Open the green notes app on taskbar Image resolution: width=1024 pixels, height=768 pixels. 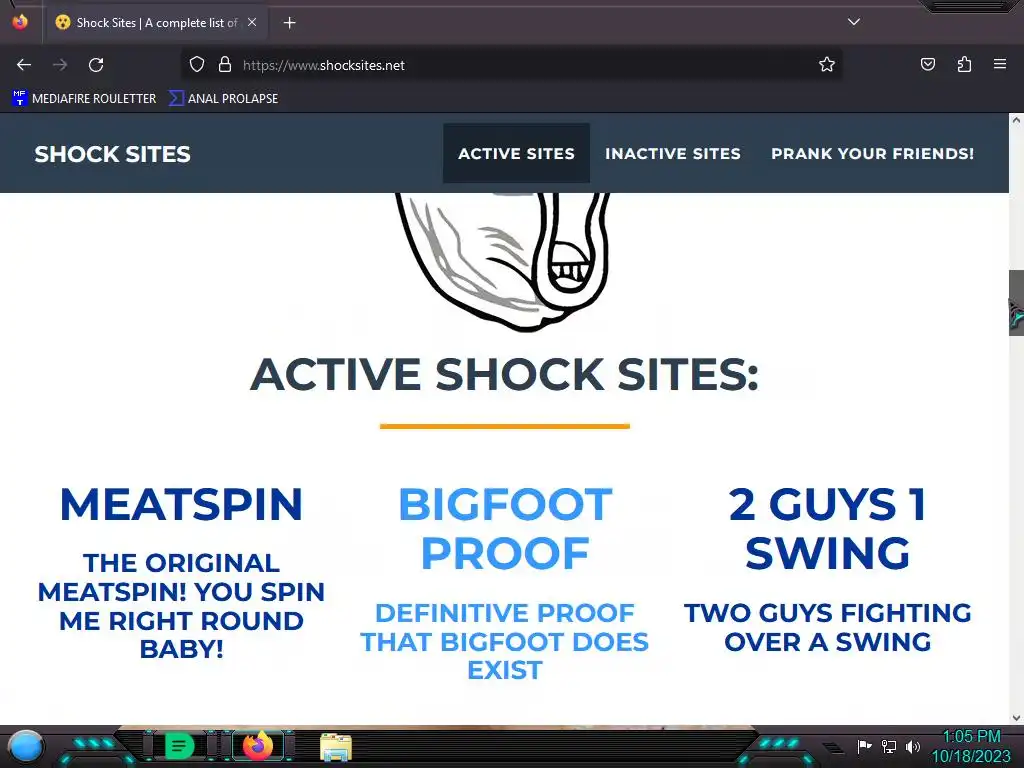coord(179,746)
